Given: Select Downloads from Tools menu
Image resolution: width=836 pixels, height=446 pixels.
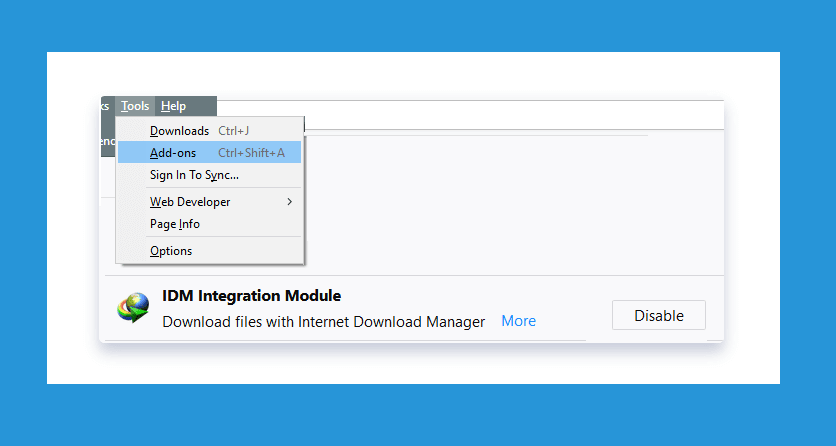Looking at the screenshot, I should [x=210, y=131].
